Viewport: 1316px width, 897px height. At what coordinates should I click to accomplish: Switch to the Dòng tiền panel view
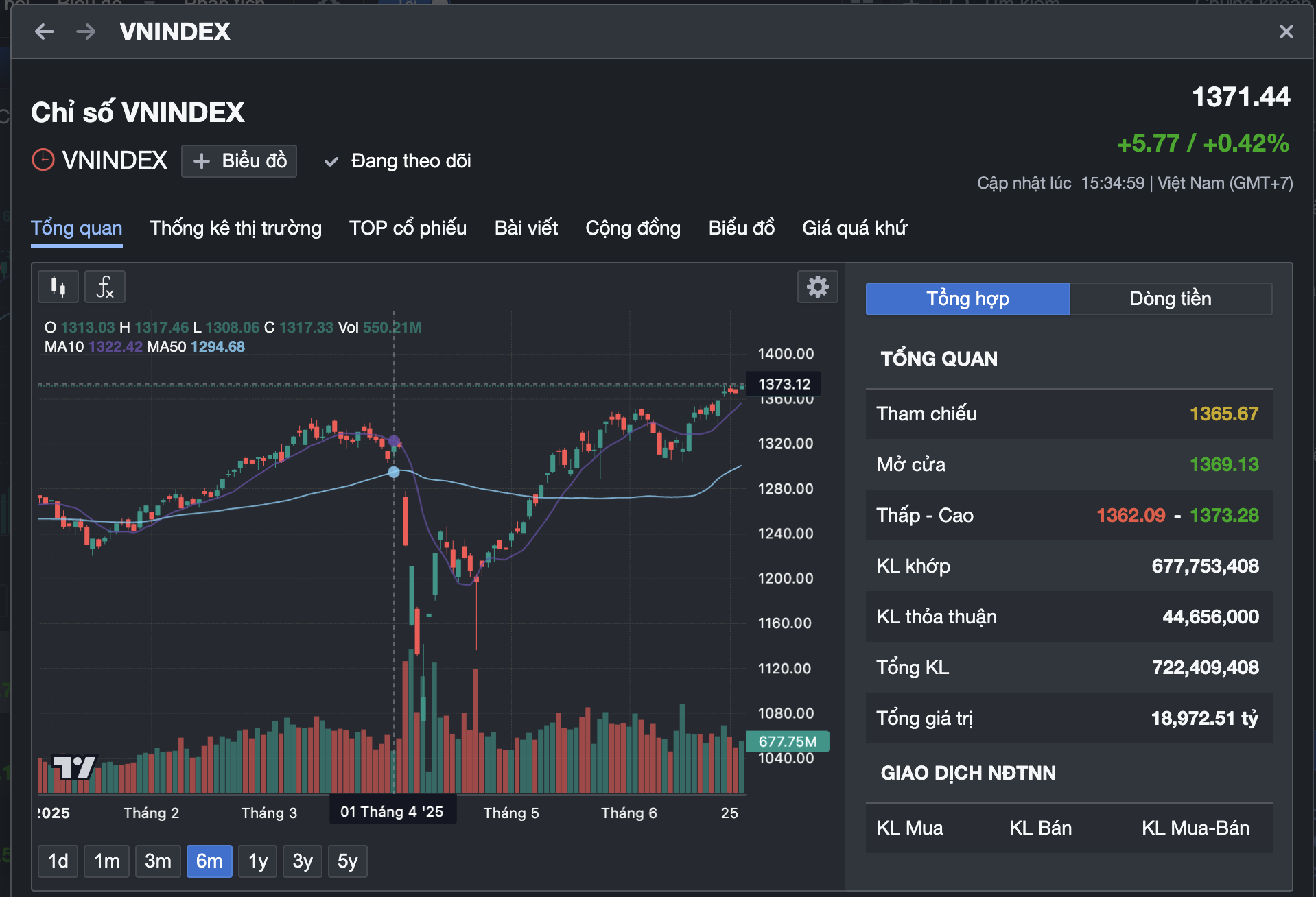pos(1171,298)
